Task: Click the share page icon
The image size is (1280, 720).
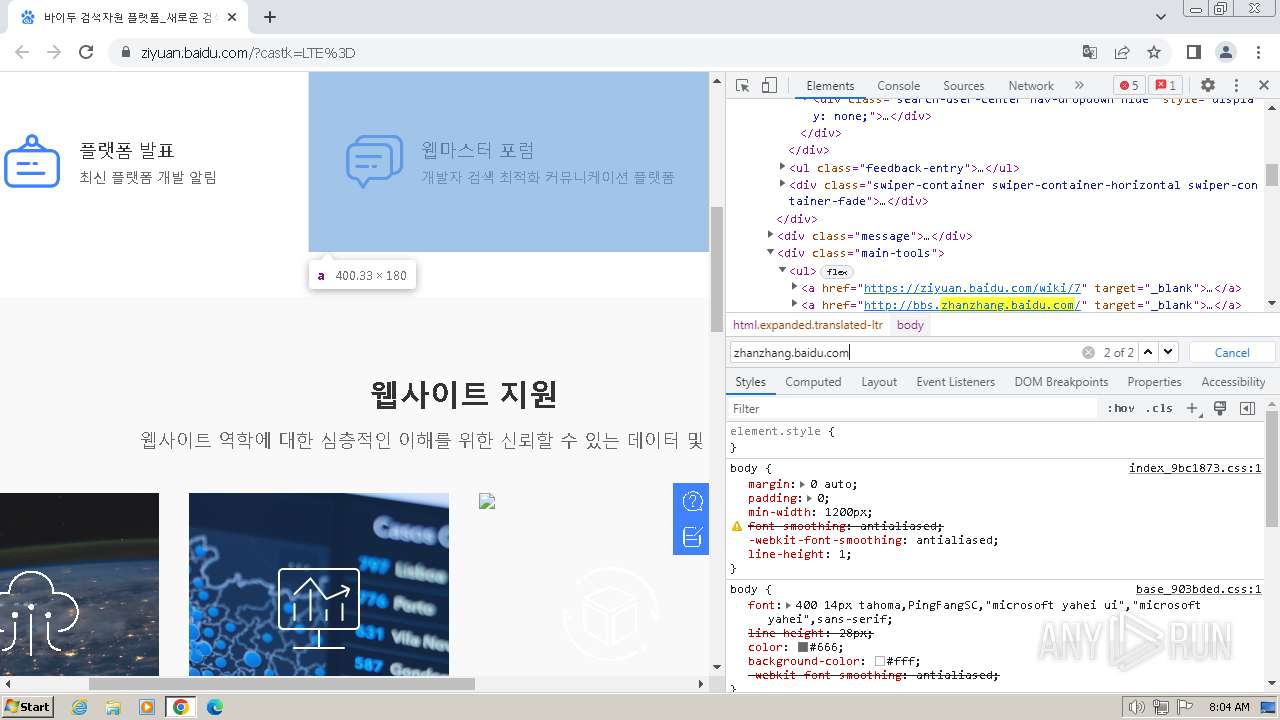Action: point(1122,52)
